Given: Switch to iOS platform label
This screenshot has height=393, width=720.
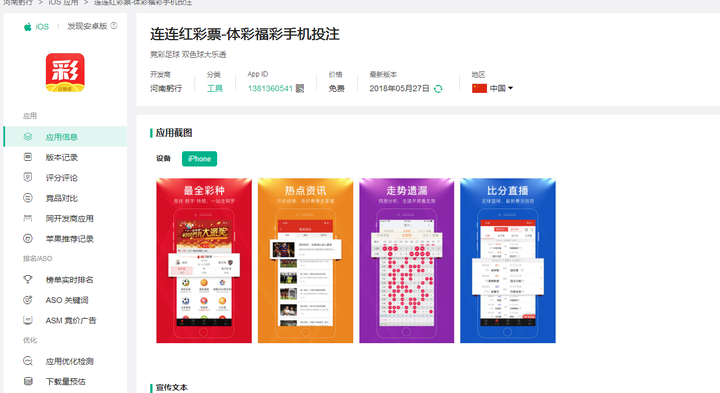Looking at the screenshot, I should [42, 27].
